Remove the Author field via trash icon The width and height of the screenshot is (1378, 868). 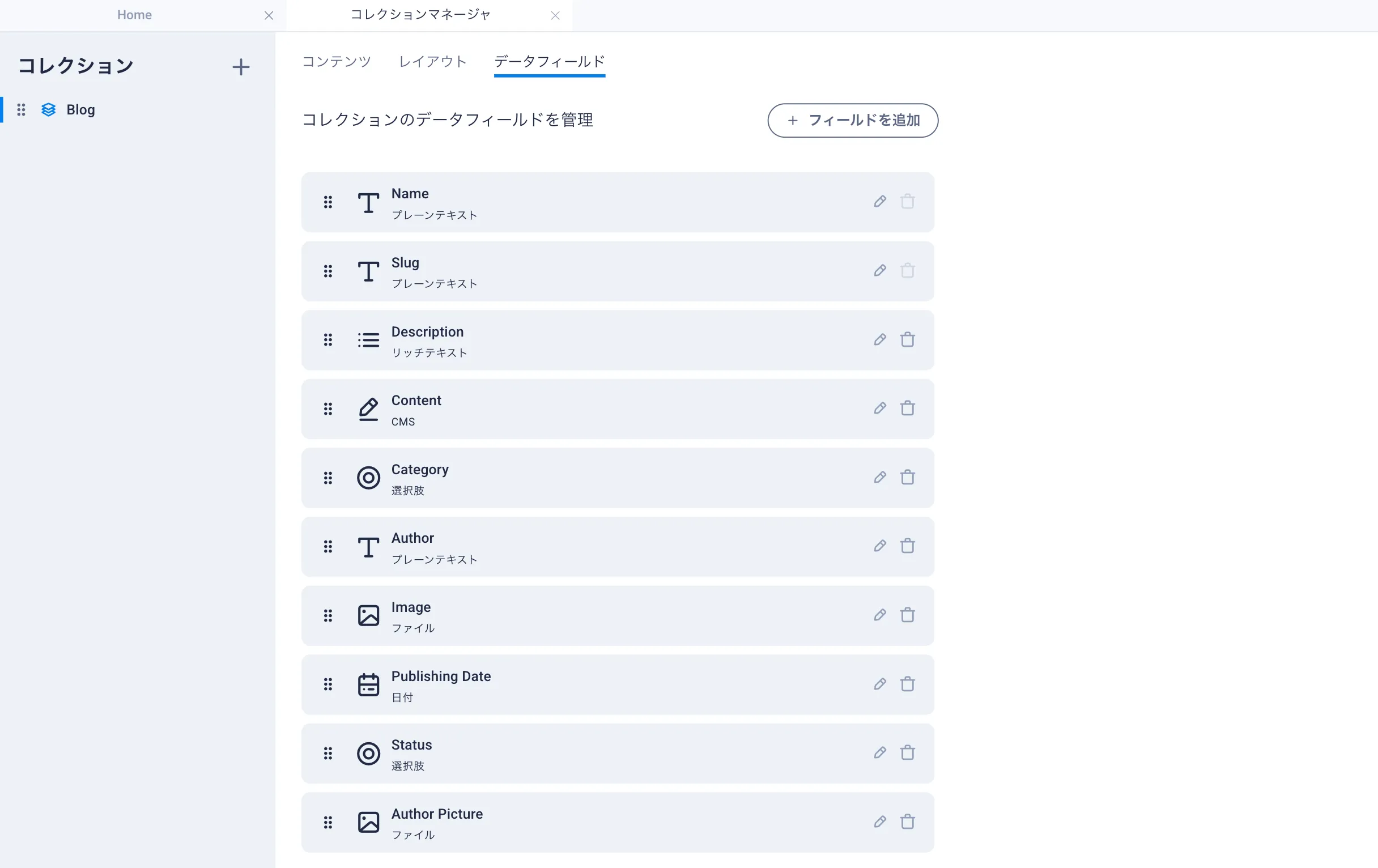(x=907, y=546)
